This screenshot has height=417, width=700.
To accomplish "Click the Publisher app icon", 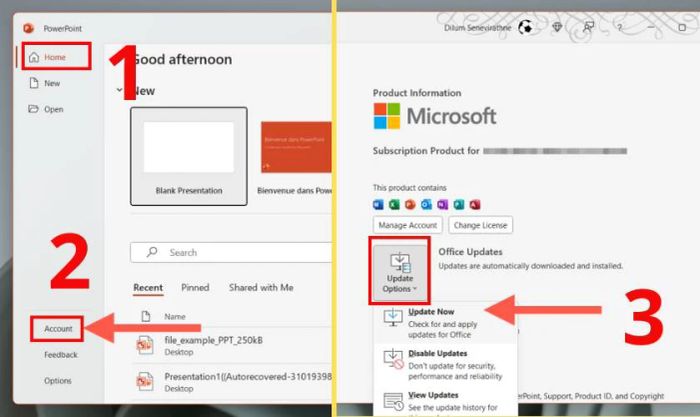I will click(458, 204).
